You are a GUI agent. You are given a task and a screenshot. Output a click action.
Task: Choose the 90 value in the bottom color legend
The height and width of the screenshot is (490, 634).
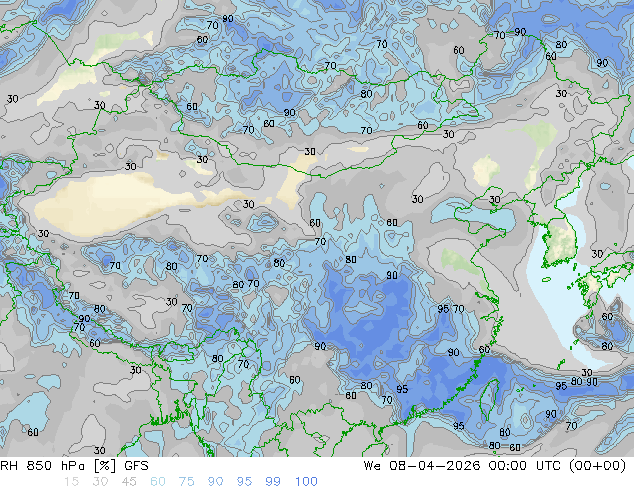pos(215,482)
